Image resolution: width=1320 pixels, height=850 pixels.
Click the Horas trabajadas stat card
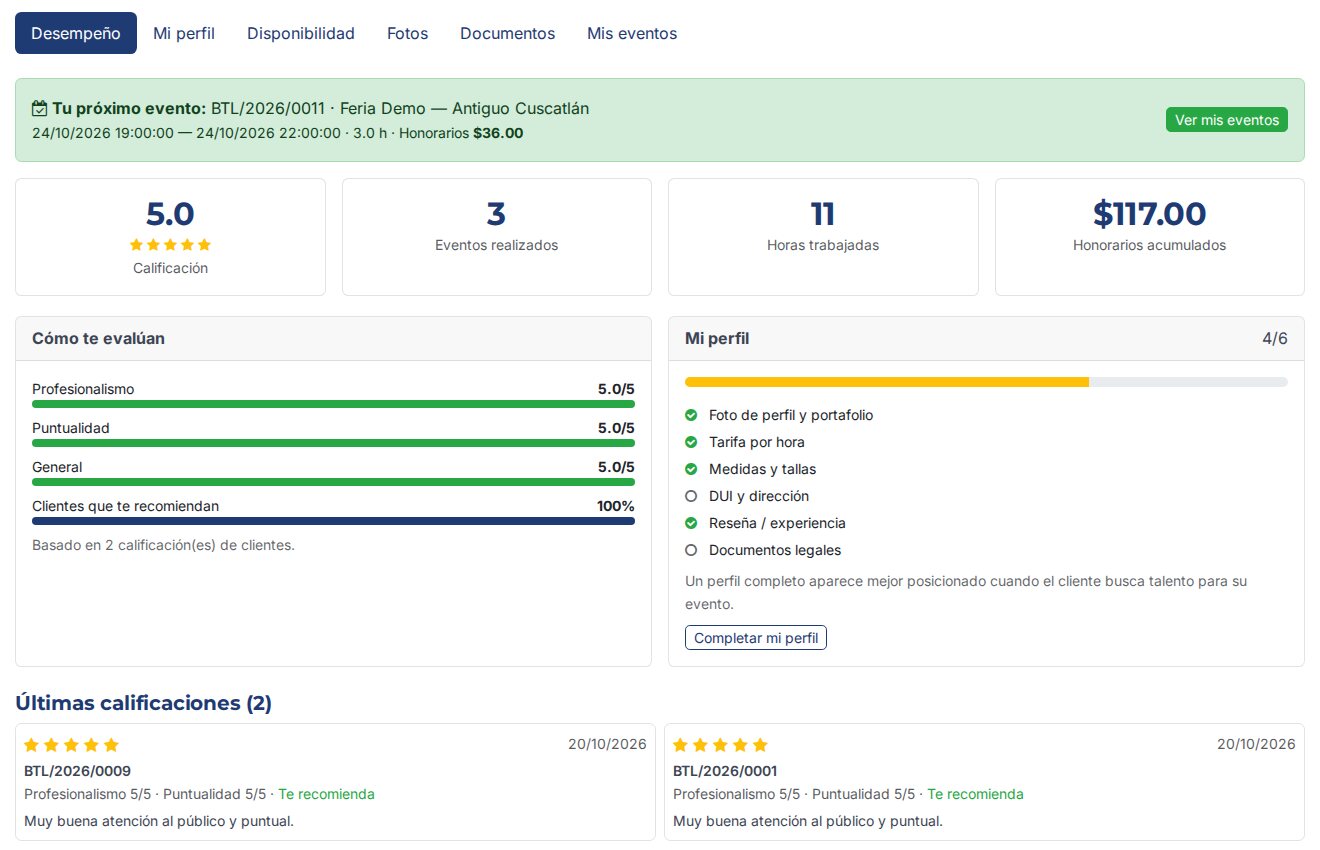click(823, 237)
